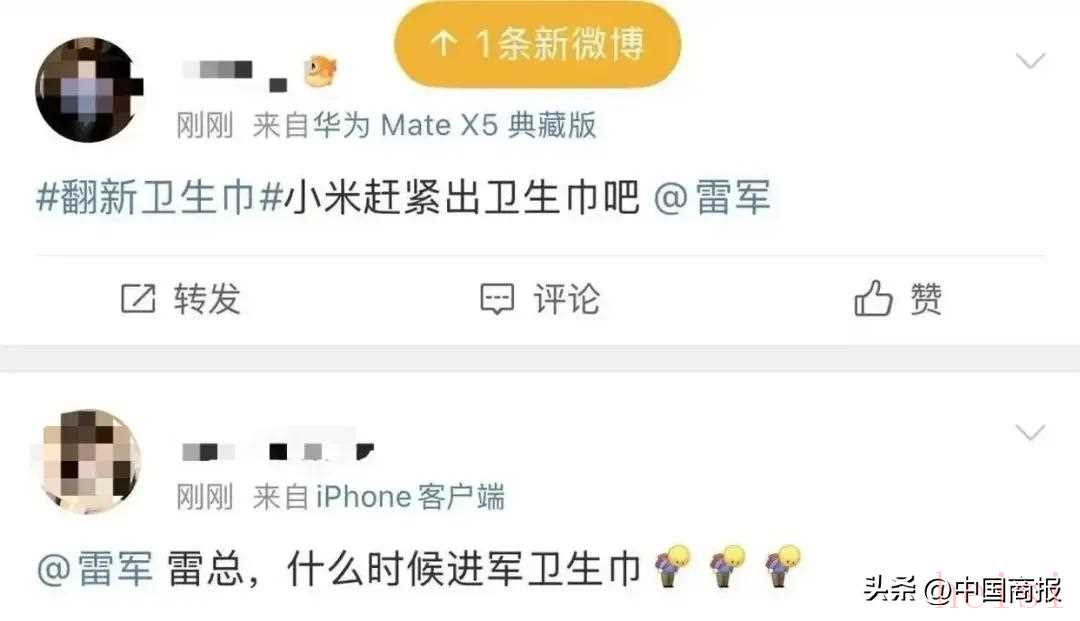The height and width of the screenshot is (621, 1080).
Task: Click the orange fish badge beside username
Action: click(320, 71)
